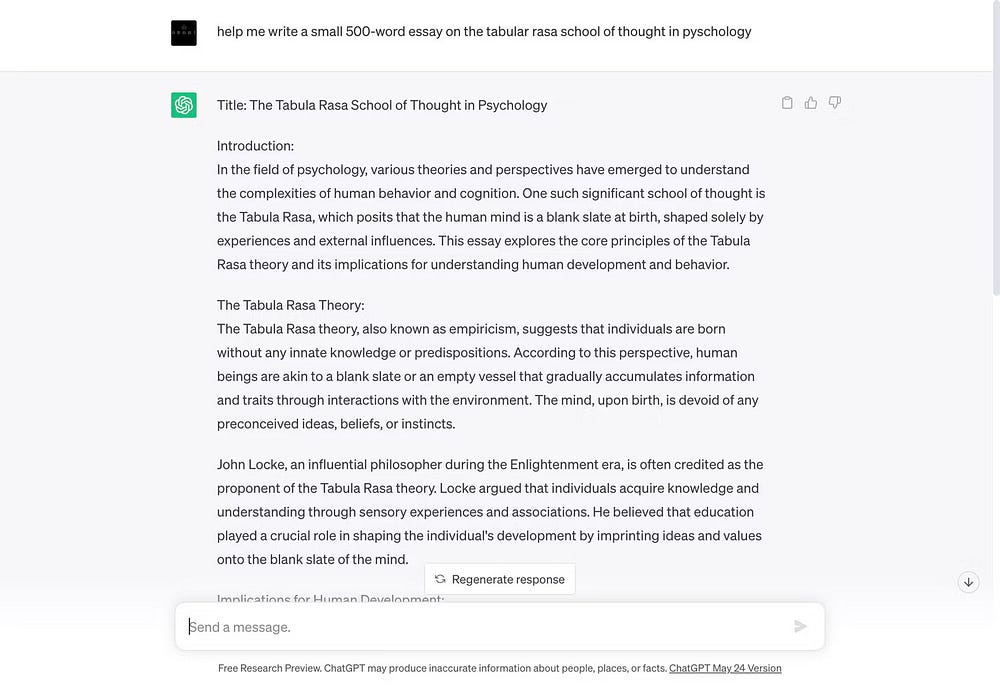
Task: Click the paragraph starting with "John Locke"
Action: click(x=490, y=512)
